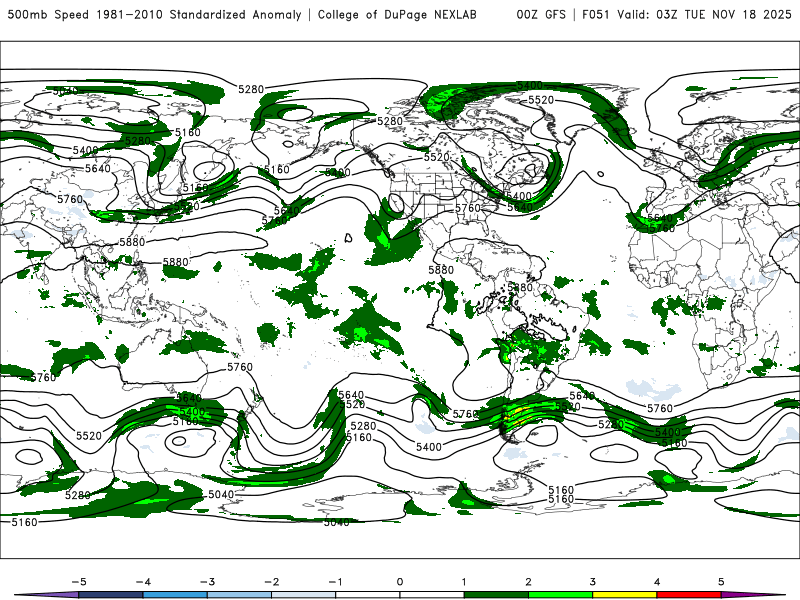Click the '4' colorbar tick label
The image size is (800, 600).
[x=657, y=582]
